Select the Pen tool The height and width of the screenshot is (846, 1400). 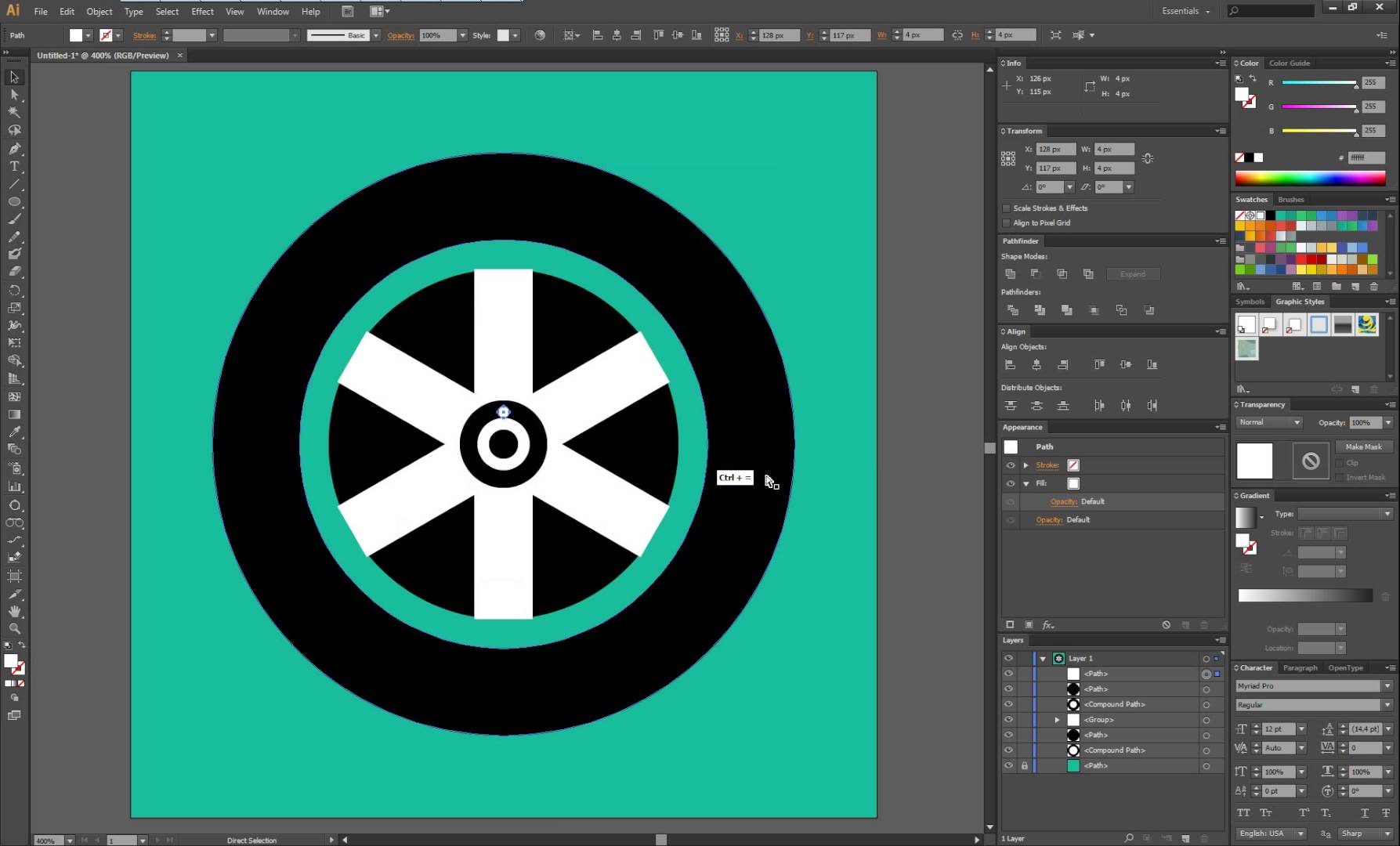pos(14,148)
